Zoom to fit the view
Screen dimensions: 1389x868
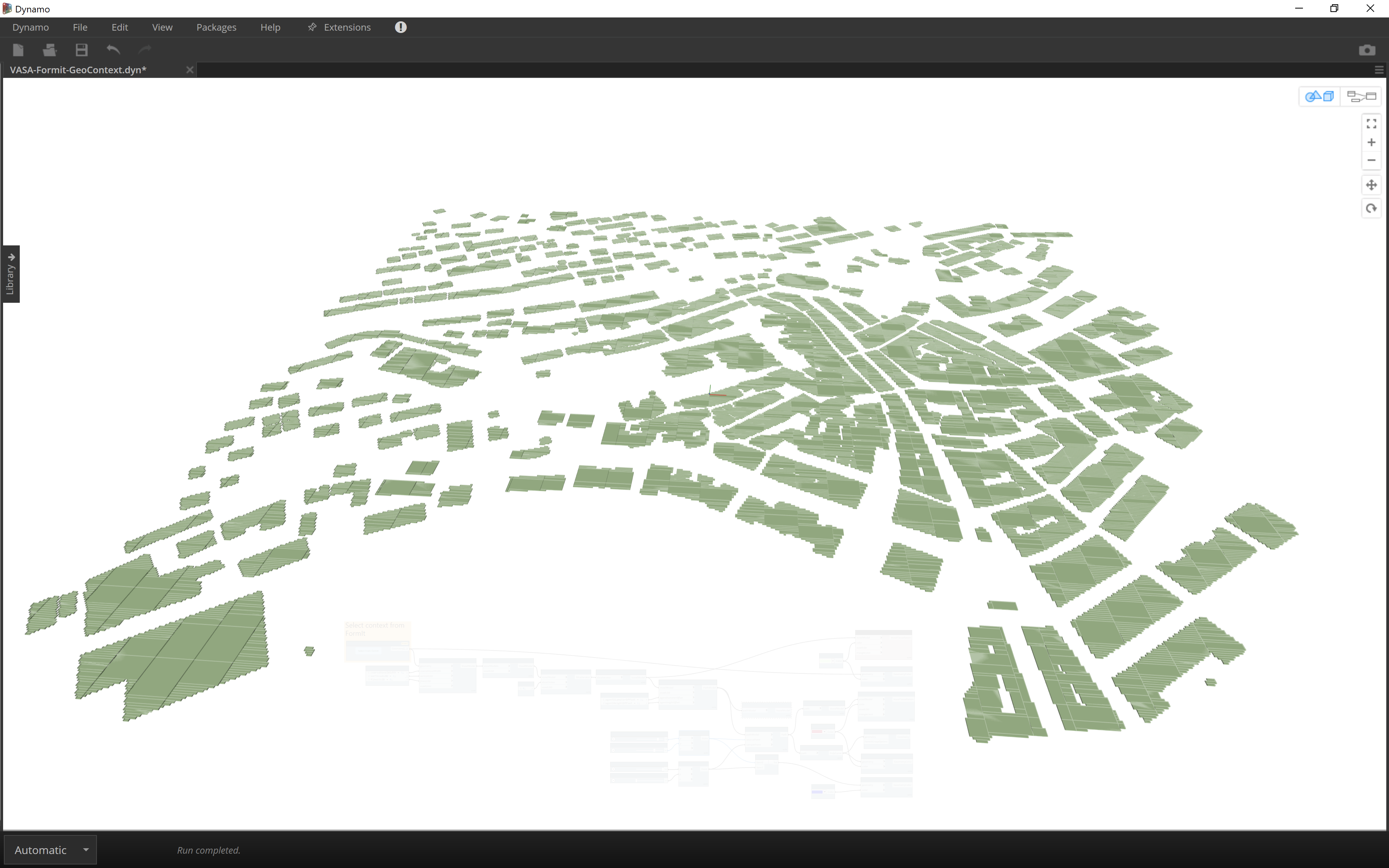click(1371, 124)
